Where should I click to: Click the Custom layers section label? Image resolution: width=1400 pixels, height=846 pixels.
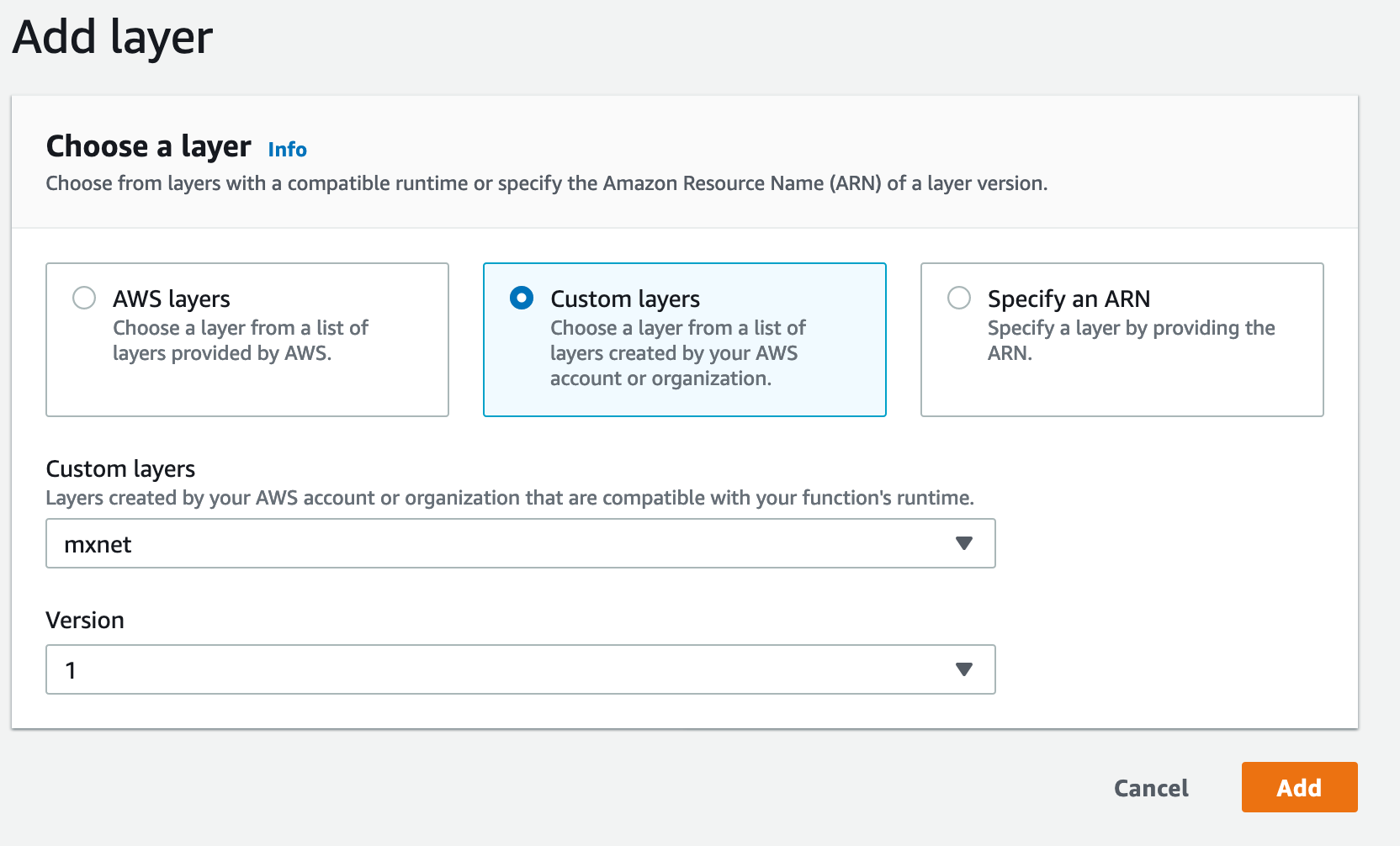[120, 469]
